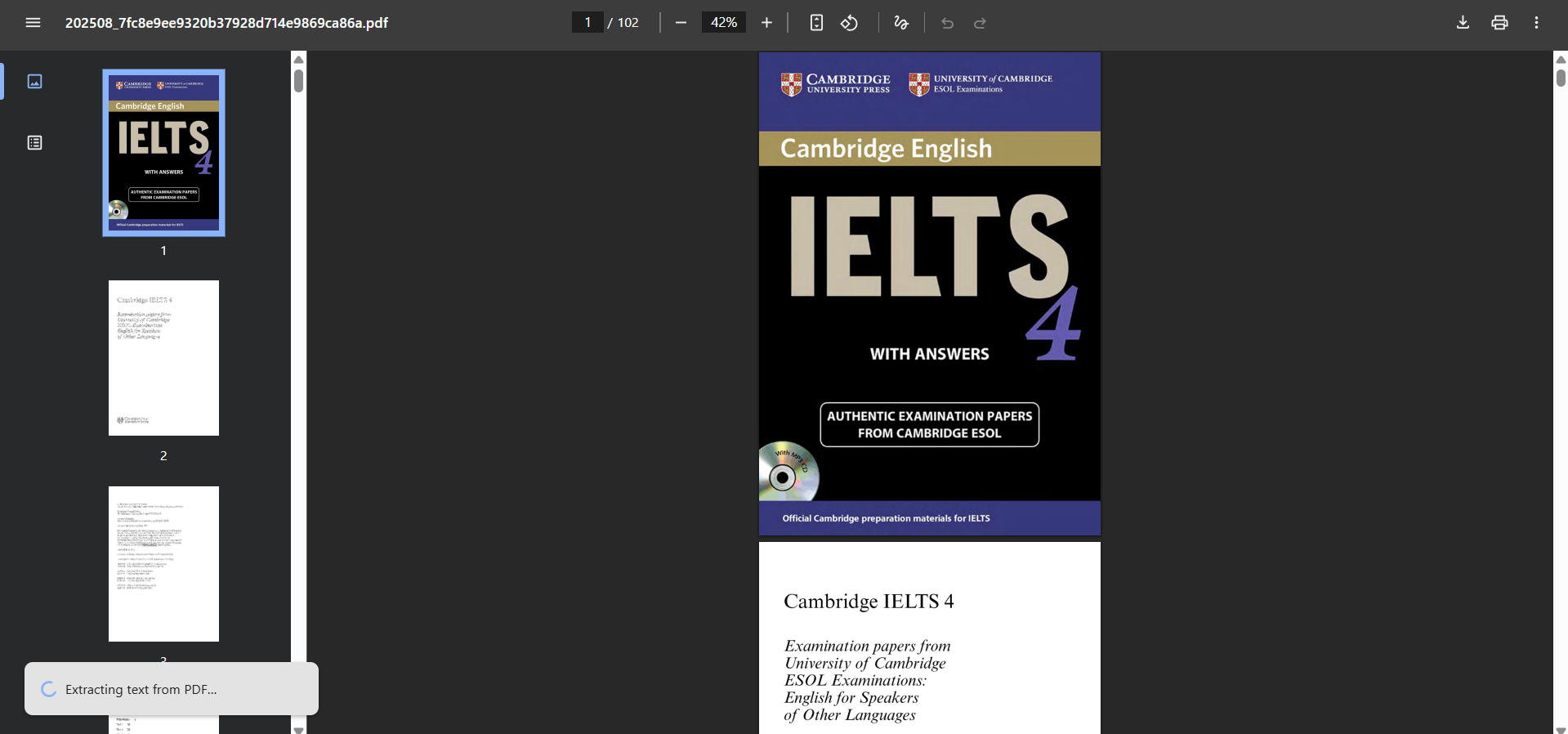Click the 'Extracting text from PDF...' notification
This screenshot has height=734, width=1568.
point(172,689)
